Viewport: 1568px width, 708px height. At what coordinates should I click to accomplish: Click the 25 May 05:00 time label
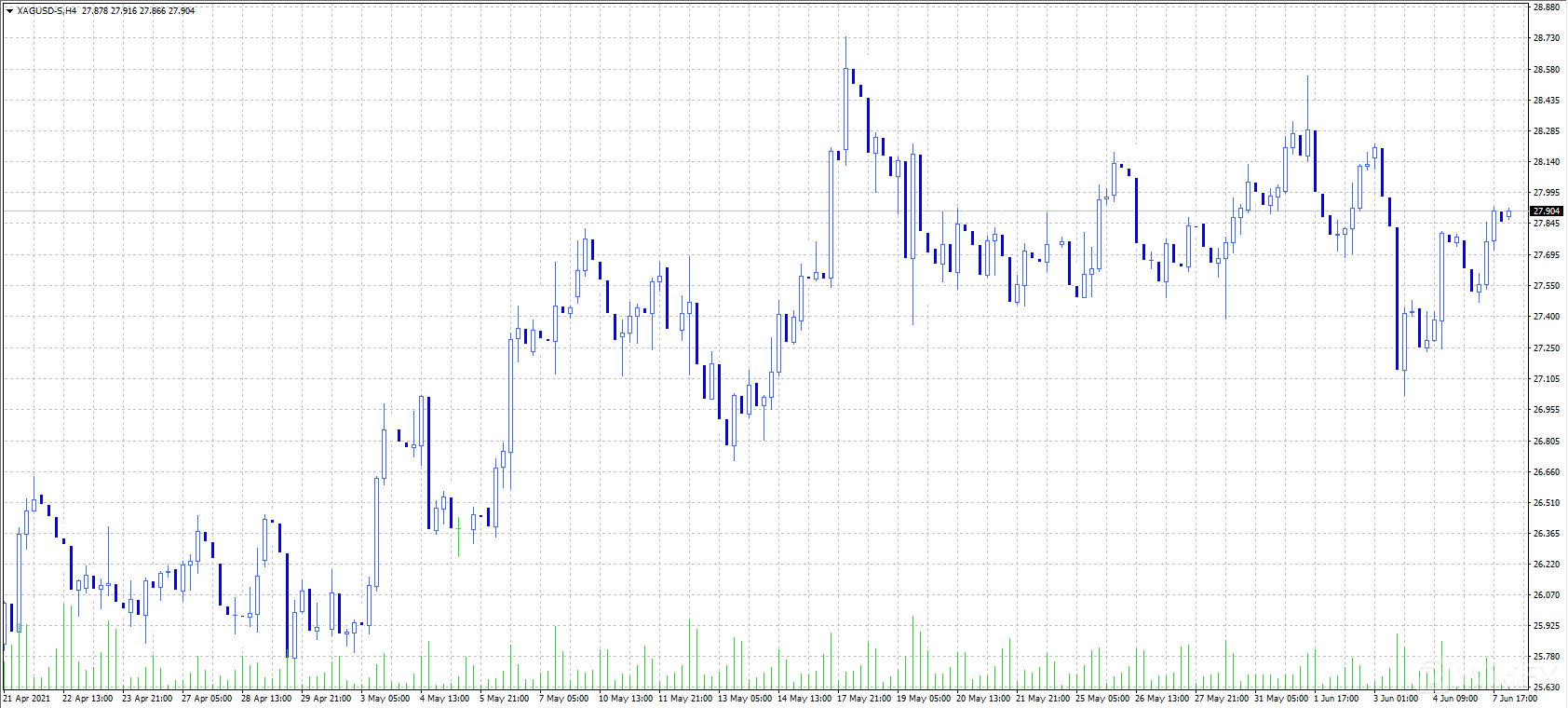[x=1102, y=699]
